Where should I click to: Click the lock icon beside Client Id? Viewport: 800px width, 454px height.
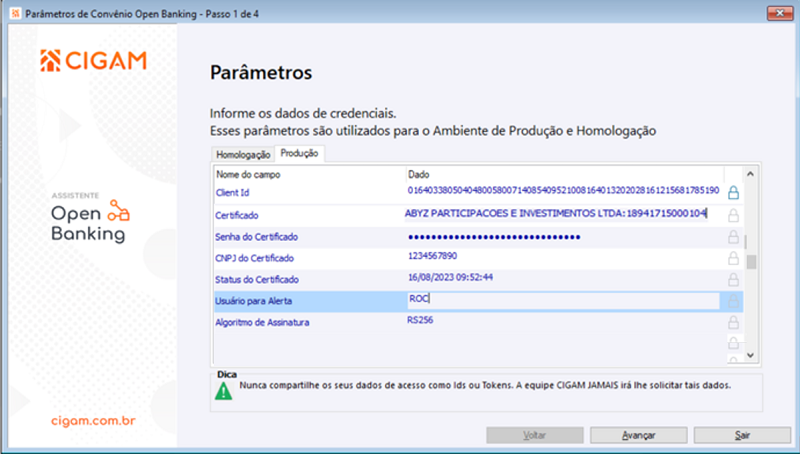click(733, 192)
